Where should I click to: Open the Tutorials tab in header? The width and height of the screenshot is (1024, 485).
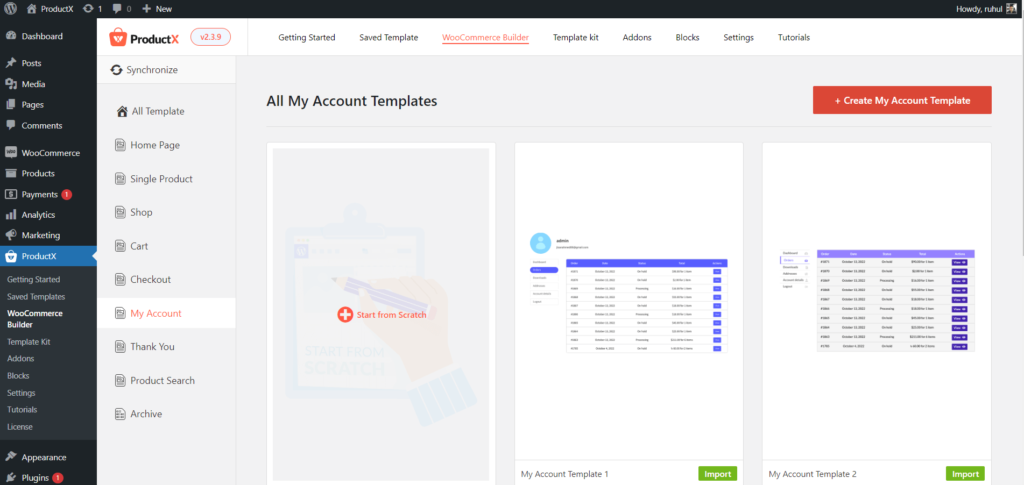794,37
